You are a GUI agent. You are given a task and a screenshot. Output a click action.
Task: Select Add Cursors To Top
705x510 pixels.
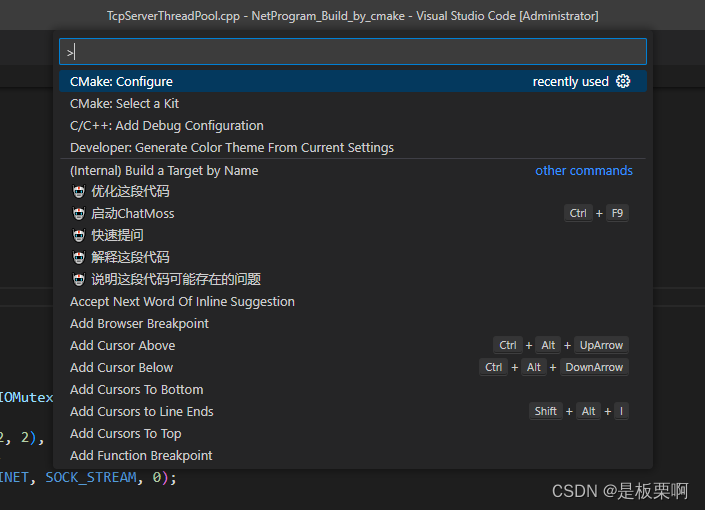(353, 434)
